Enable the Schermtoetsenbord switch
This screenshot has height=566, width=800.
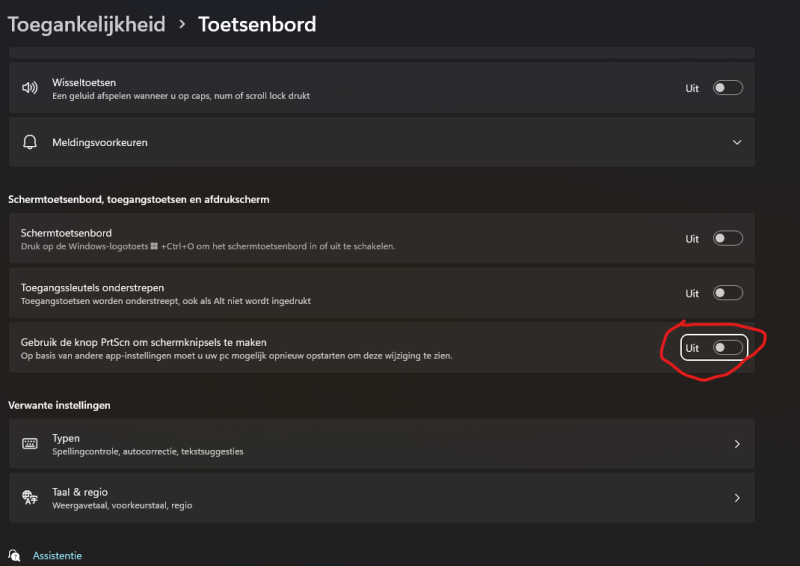coord(727,239)
